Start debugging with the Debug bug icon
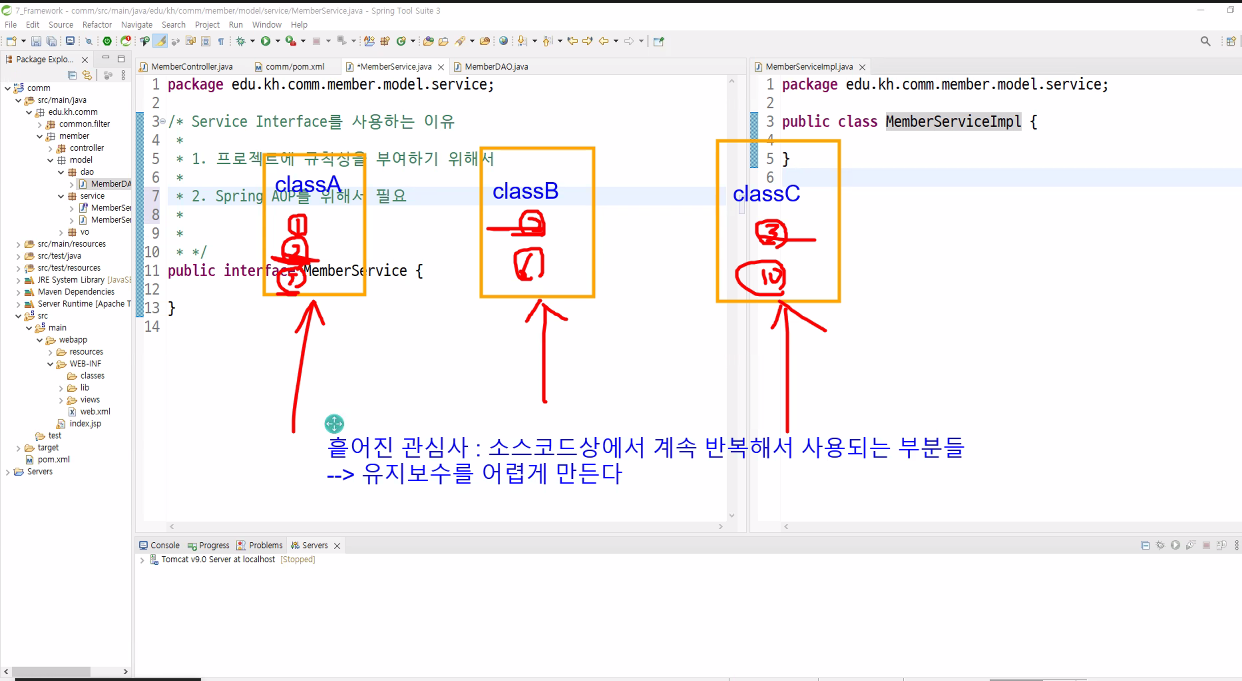1242x681 pixels. click(x=240, y=41)
